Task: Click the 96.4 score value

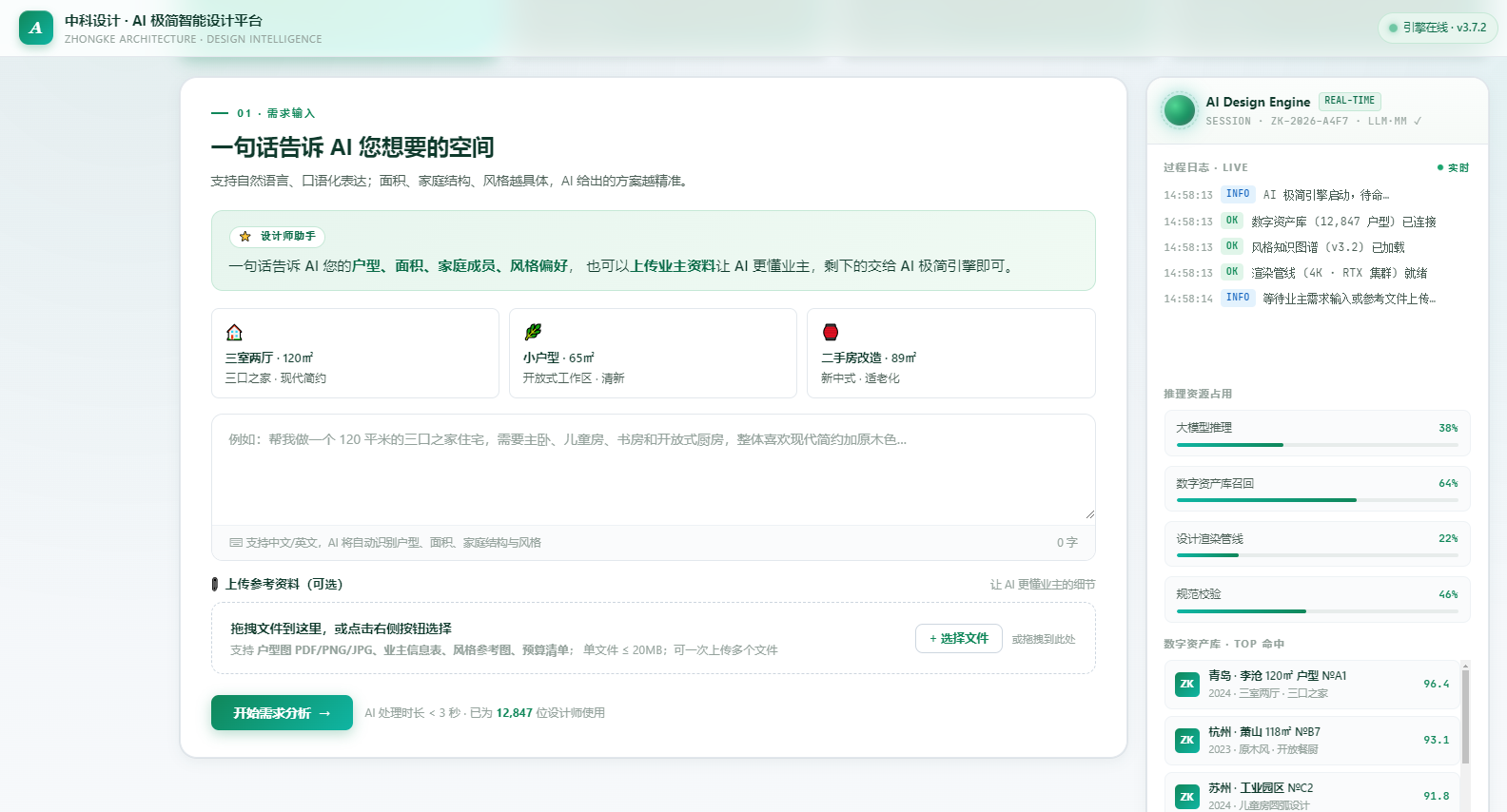Action: (x=1437, y=685)
